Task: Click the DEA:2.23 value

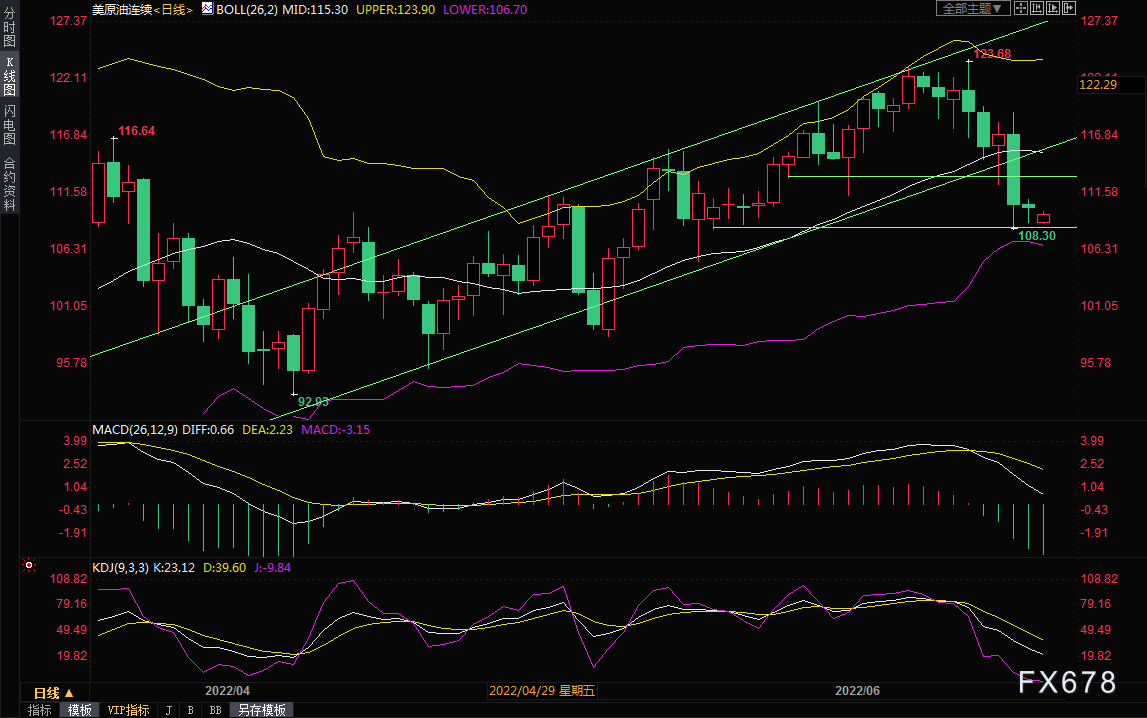Action: [x=267, y=430]
